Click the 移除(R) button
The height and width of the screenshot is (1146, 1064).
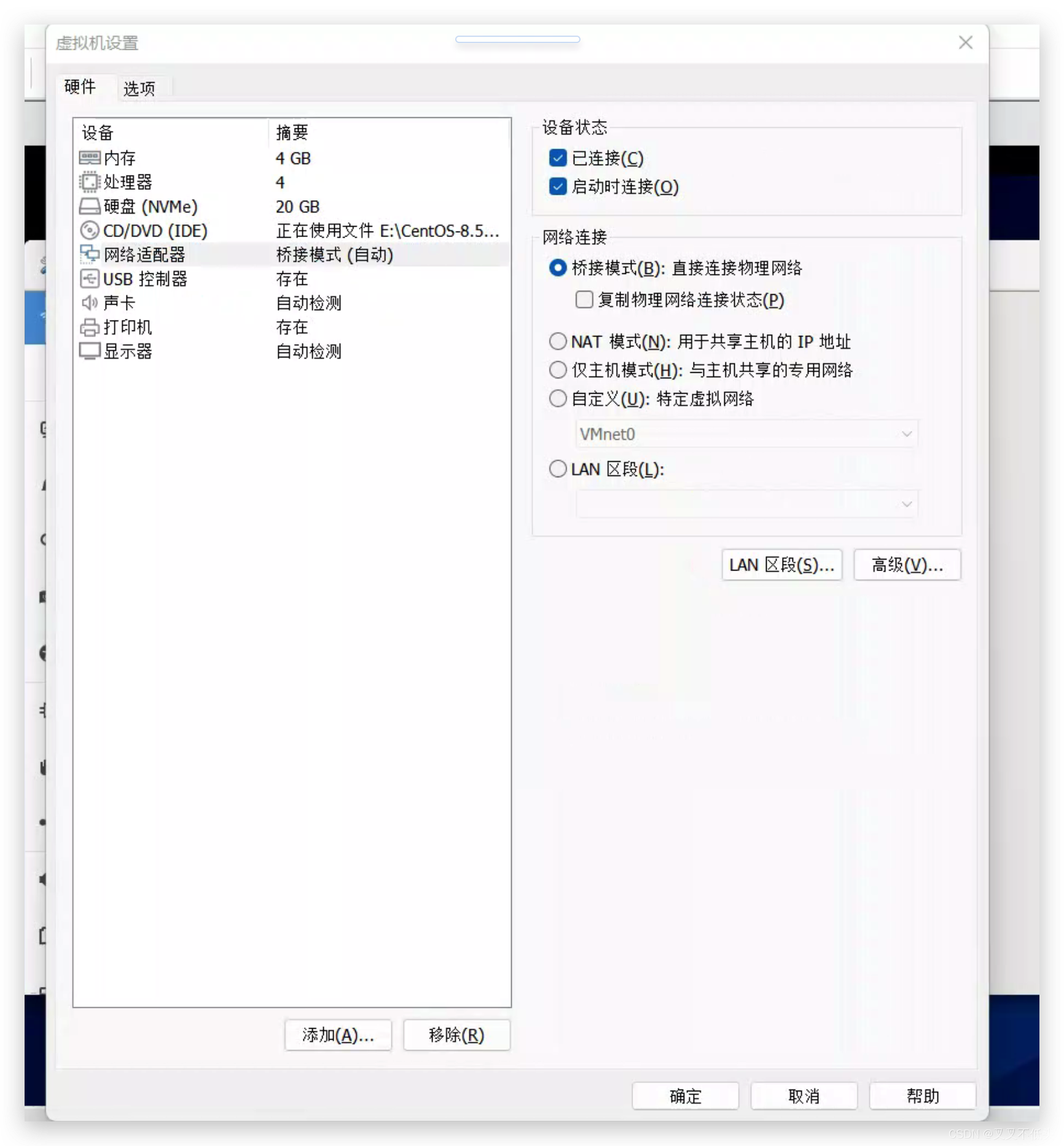tap(456, 1035)
